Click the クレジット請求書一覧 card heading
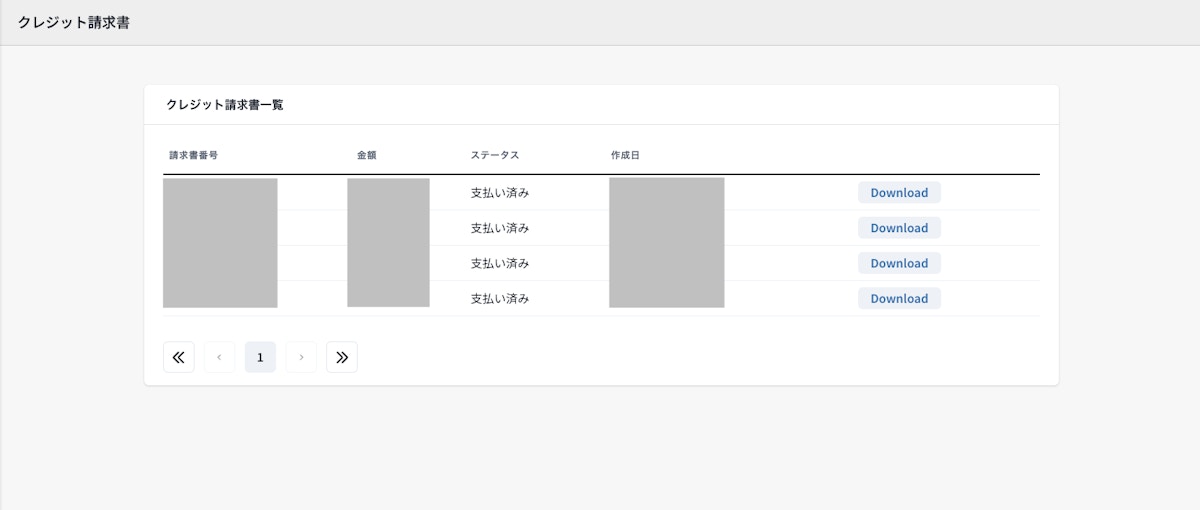This screenshot has height=510, width=1200. tap(225, 104)
